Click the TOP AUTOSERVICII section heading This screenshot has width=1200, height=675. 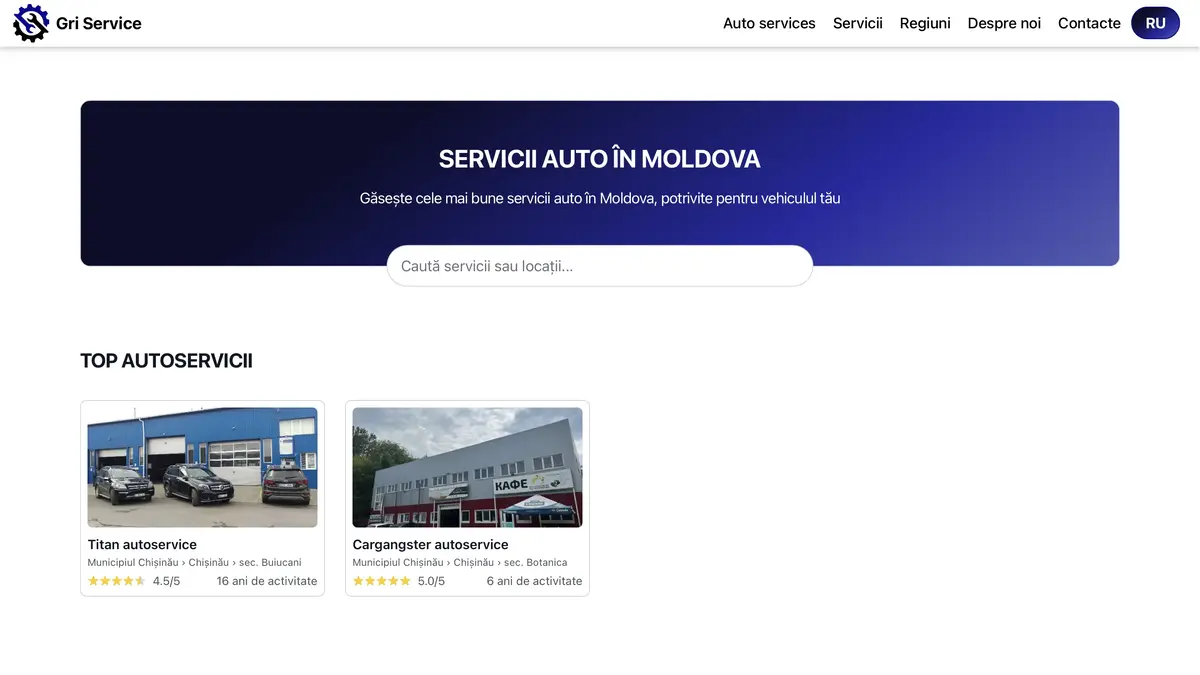pyautogui.click(x=166, y=361)
